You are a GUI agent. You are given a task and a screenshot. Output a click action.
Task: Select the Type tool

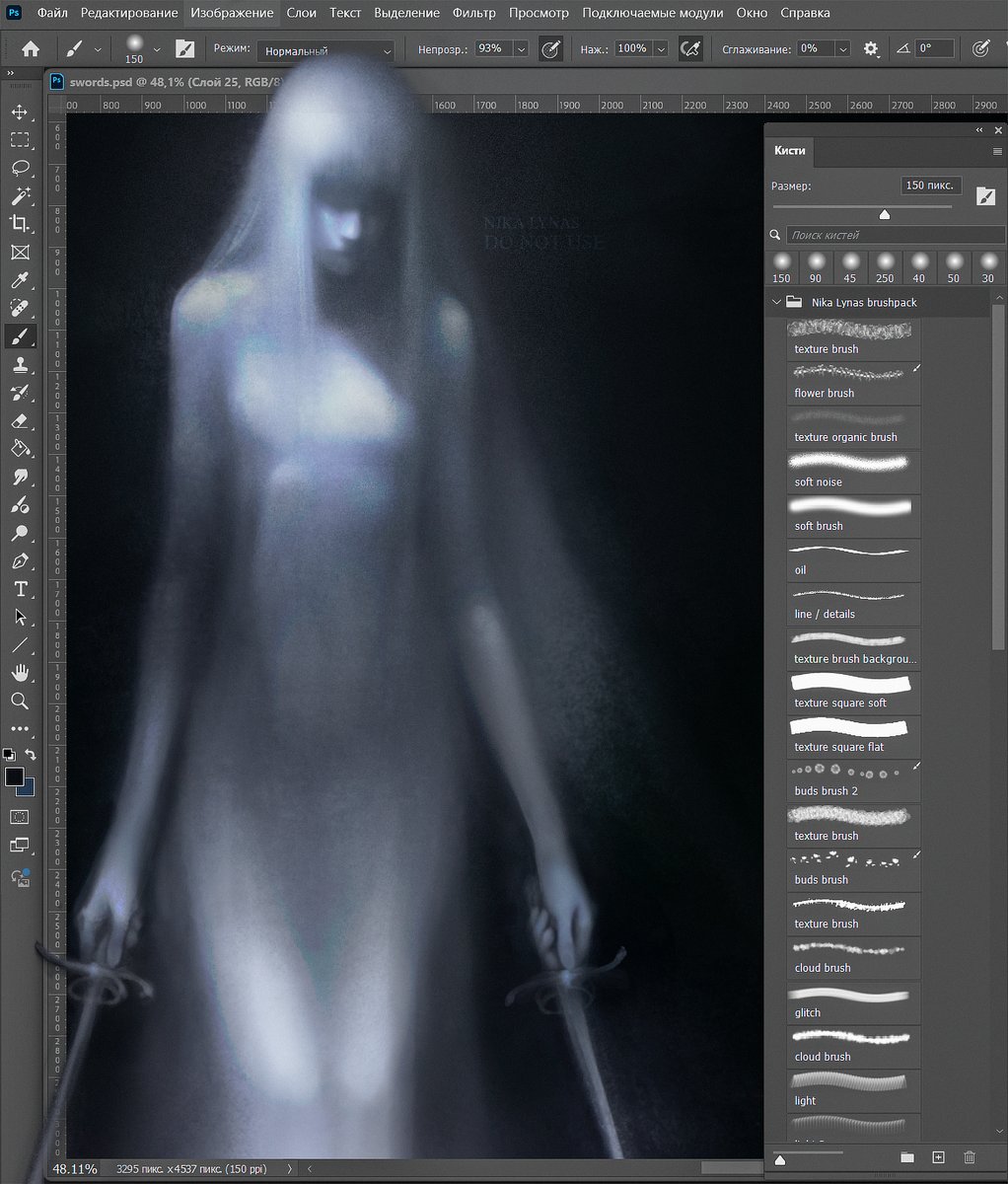[20, 589]
